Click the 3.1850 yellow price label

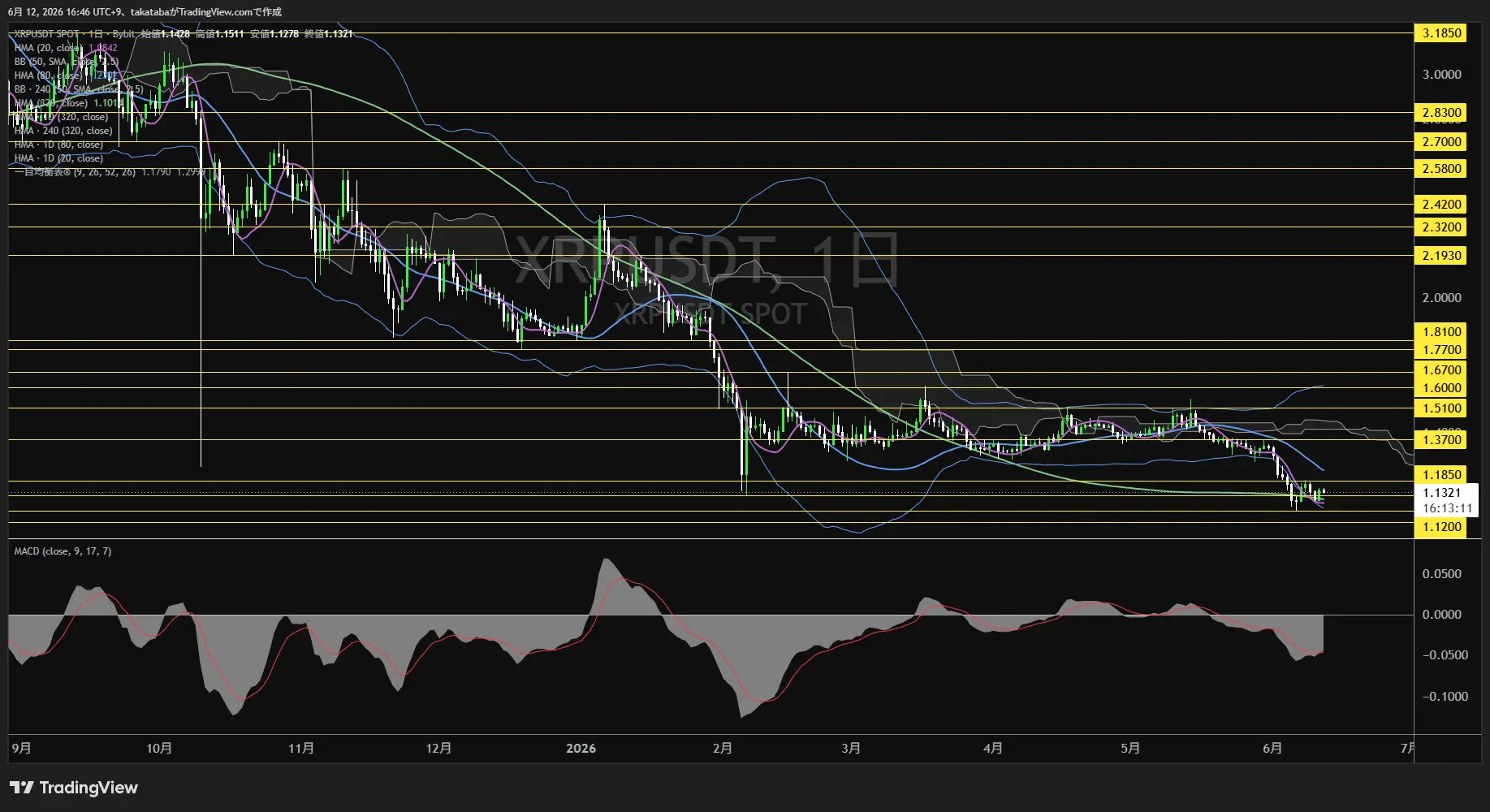point(1441,33)
